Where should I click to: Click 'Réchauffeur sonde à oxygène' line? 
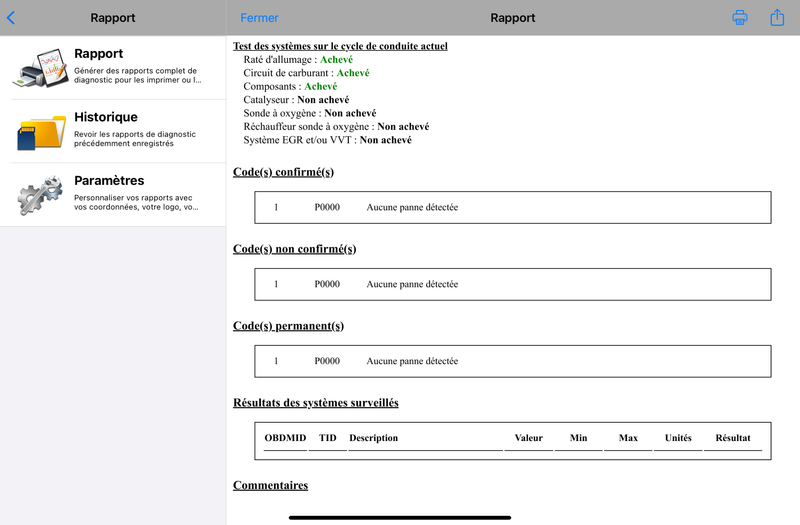click(x=336, y=127)
